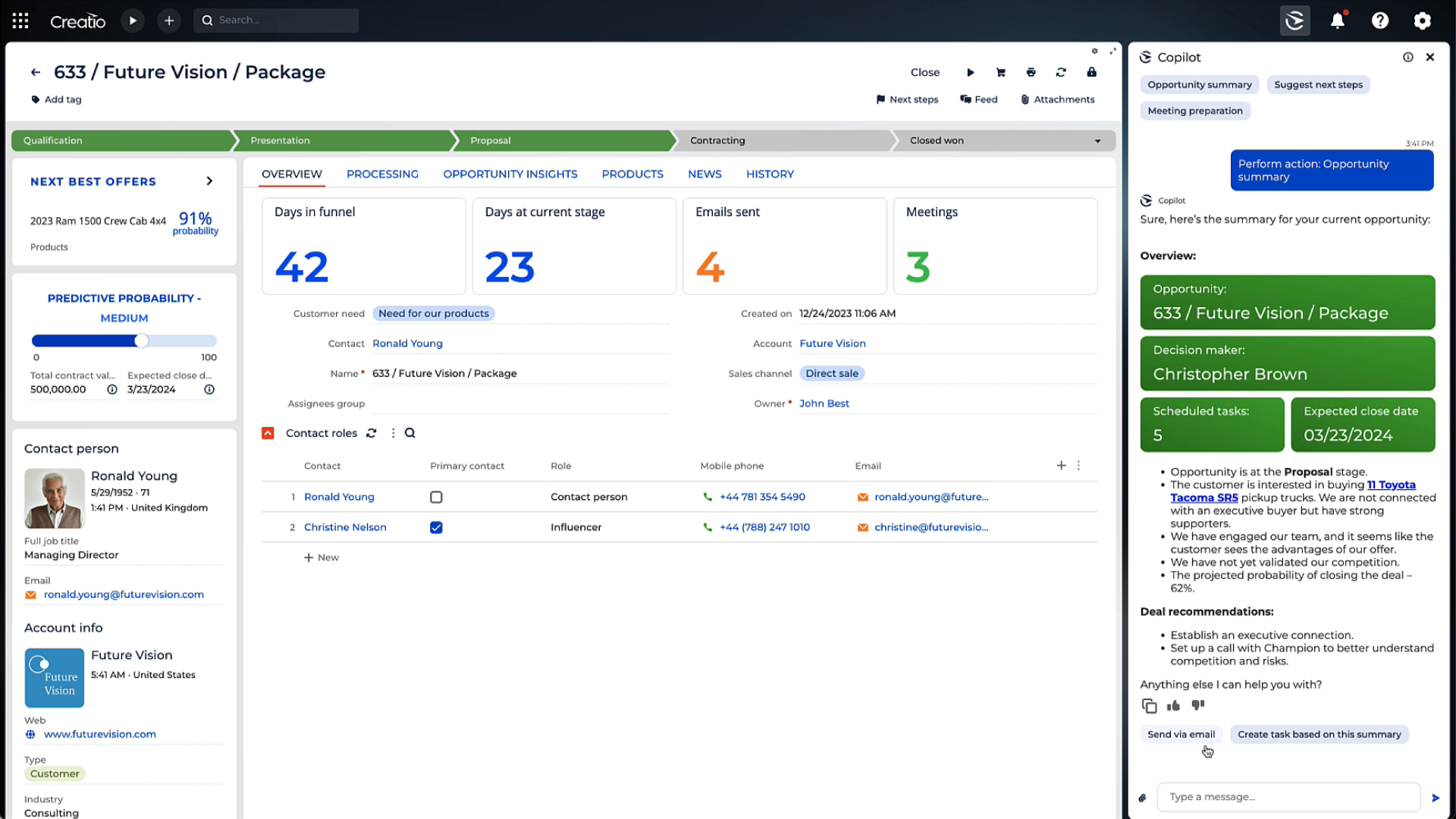
Task: Click the predictive probability slider handle
Action: coord(142,341)
